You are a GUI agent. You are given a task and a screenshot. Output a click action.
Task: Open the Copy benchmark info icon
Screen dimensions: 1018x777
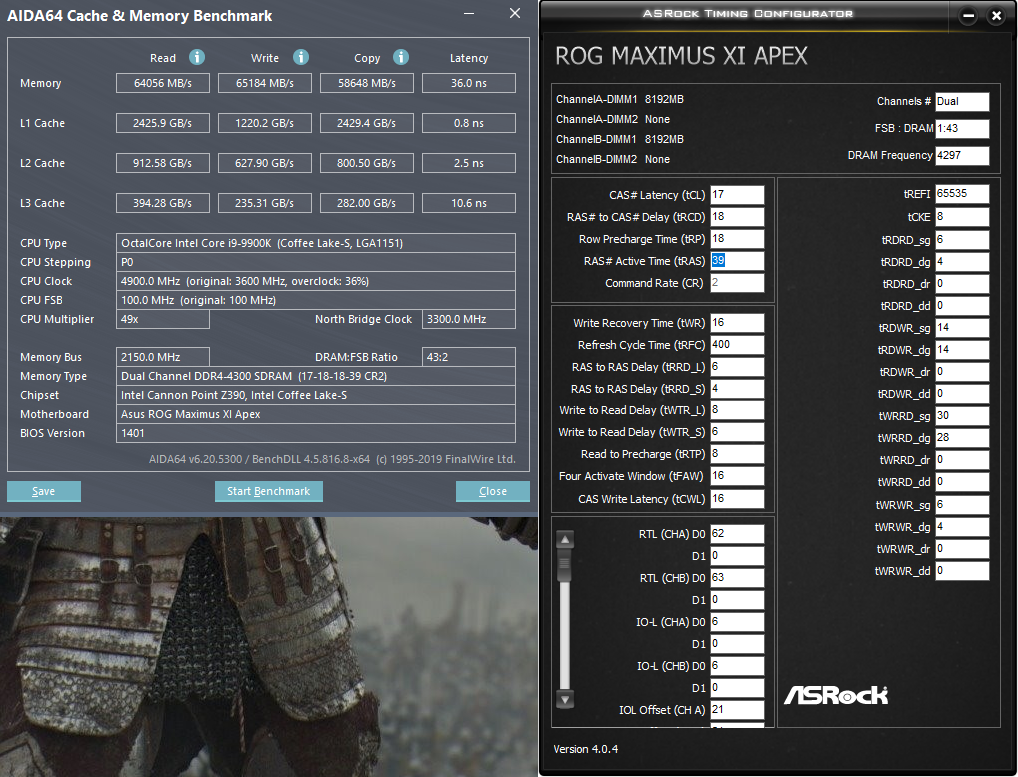click(401, 57)
